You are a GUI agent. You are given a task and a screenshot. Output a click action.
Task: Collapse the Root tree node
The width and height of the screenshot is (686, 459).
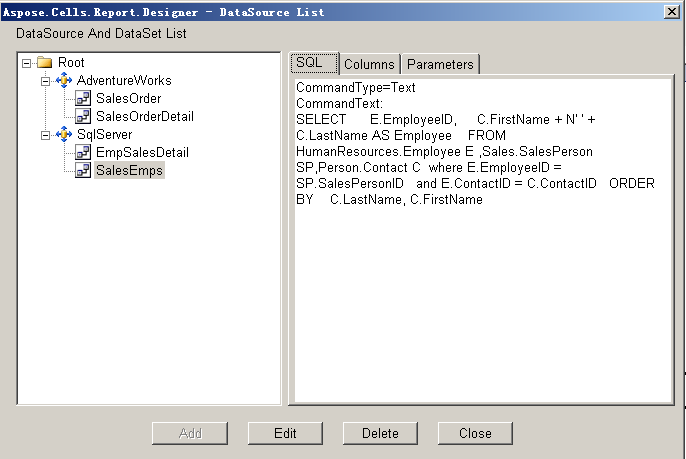point(27,63)
